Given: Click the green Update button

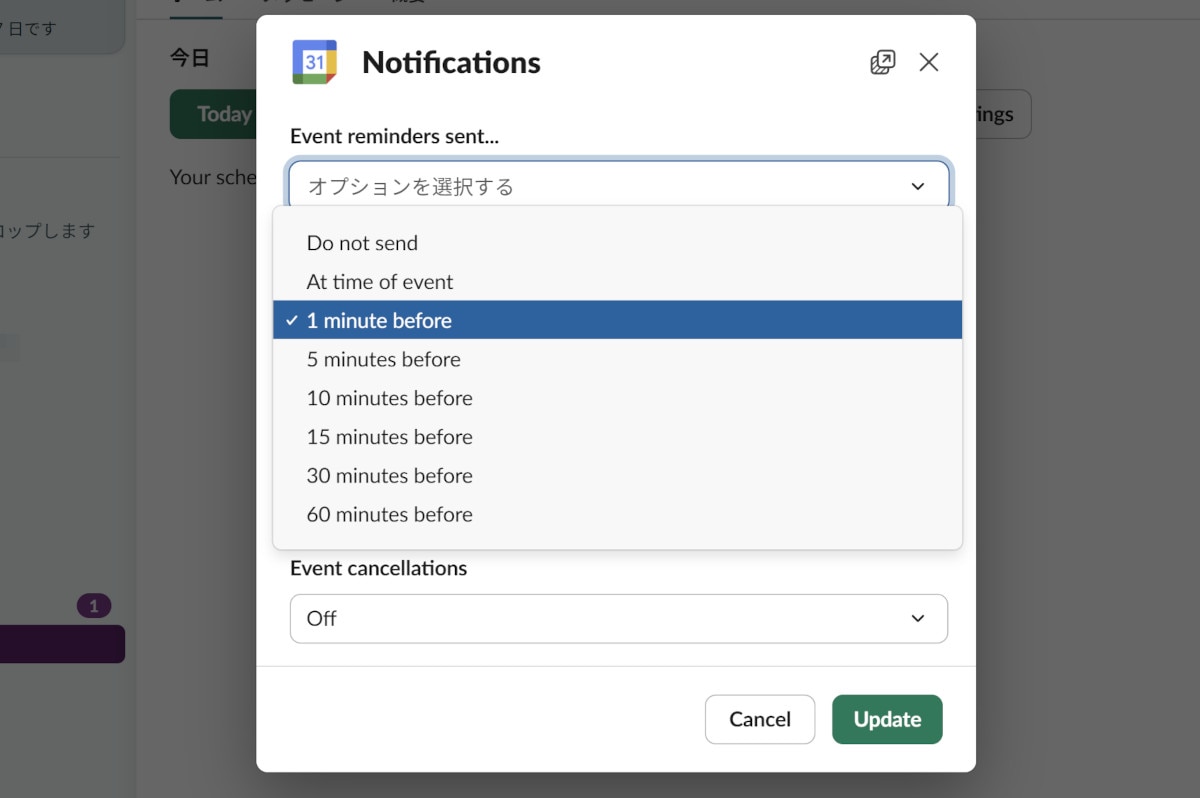Looking at the screenshot, I should point(887,720).
